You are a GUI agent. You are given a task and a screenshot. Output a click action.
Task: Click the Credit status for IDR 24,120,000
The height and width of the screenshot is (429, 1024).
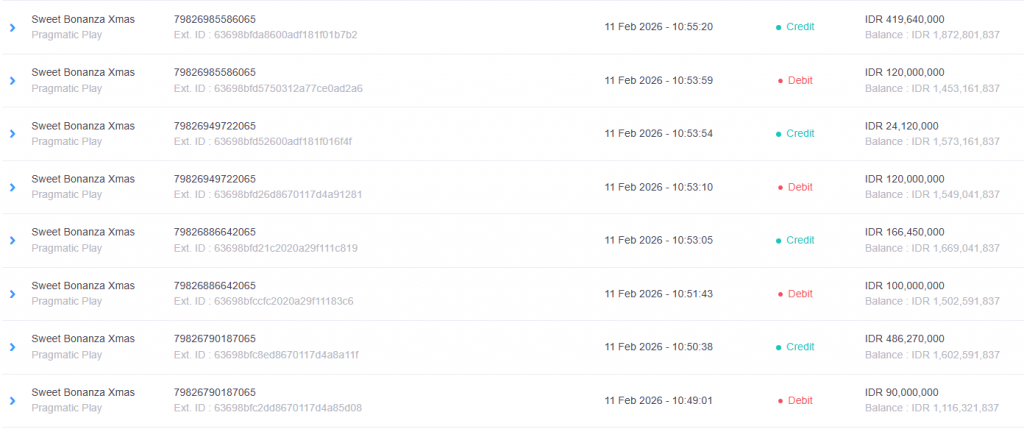click(x=799, y=134)
